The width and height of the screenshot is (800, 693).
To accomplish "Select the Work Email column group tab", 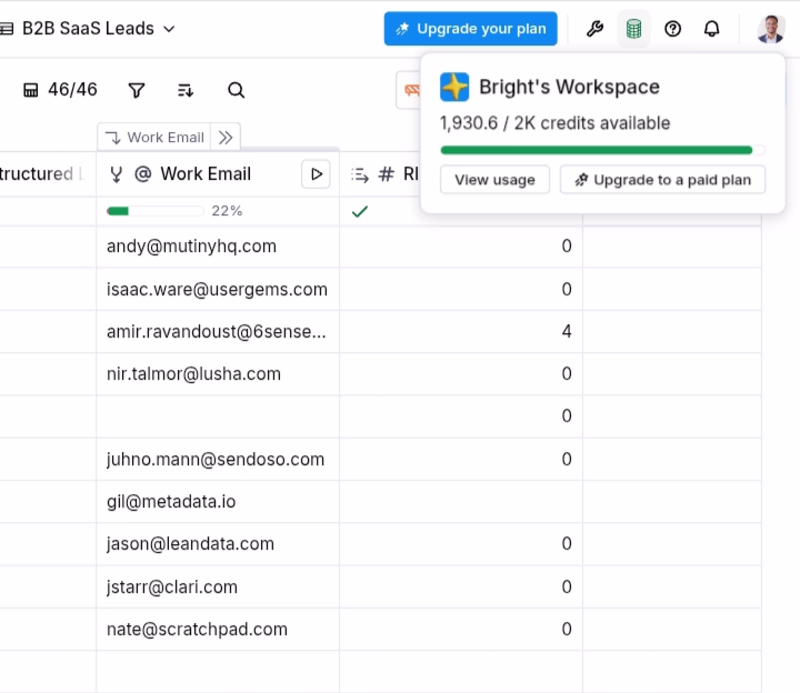I will tap(155, 137).
